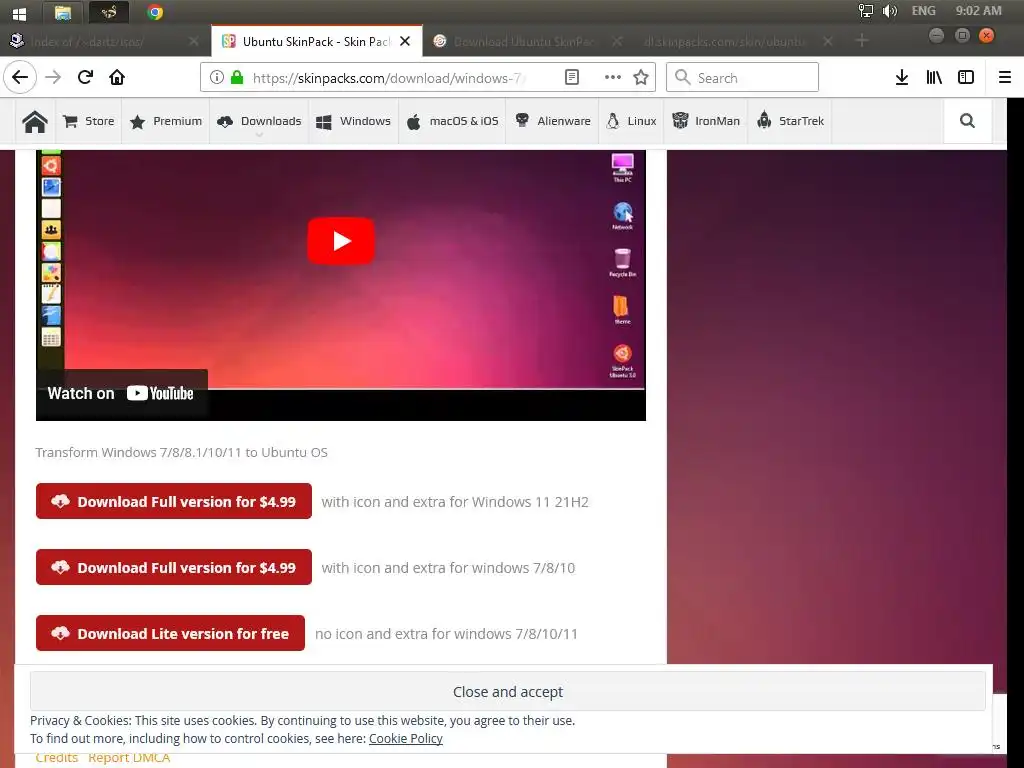Open the StarTrek menu item
Screen dimensions: 1024x768
pyautogui.click(x=790, y=121)
